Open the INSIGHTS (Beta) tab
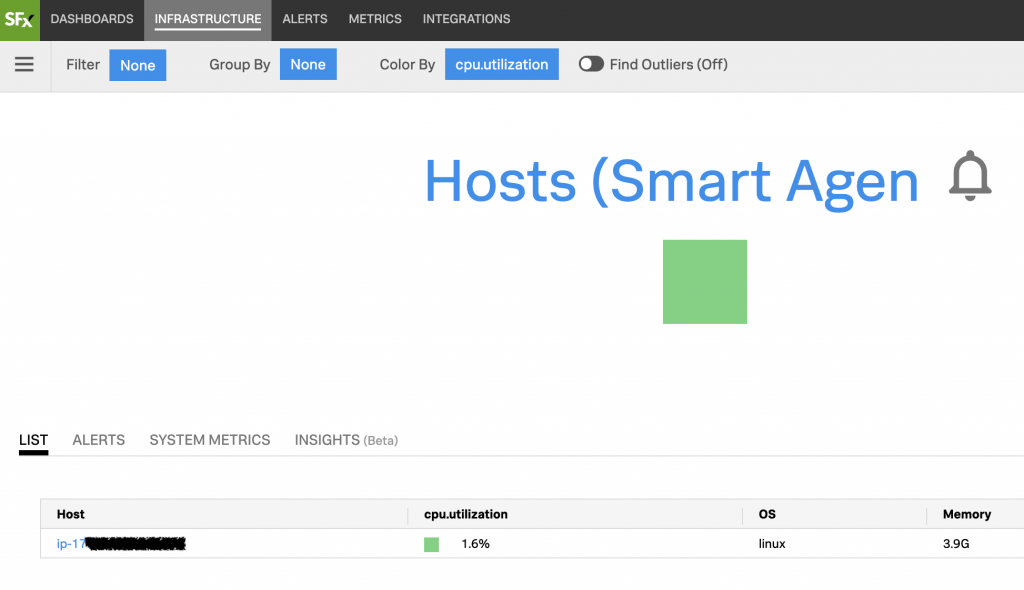1024x590 pixels. [x=346, y=440]
